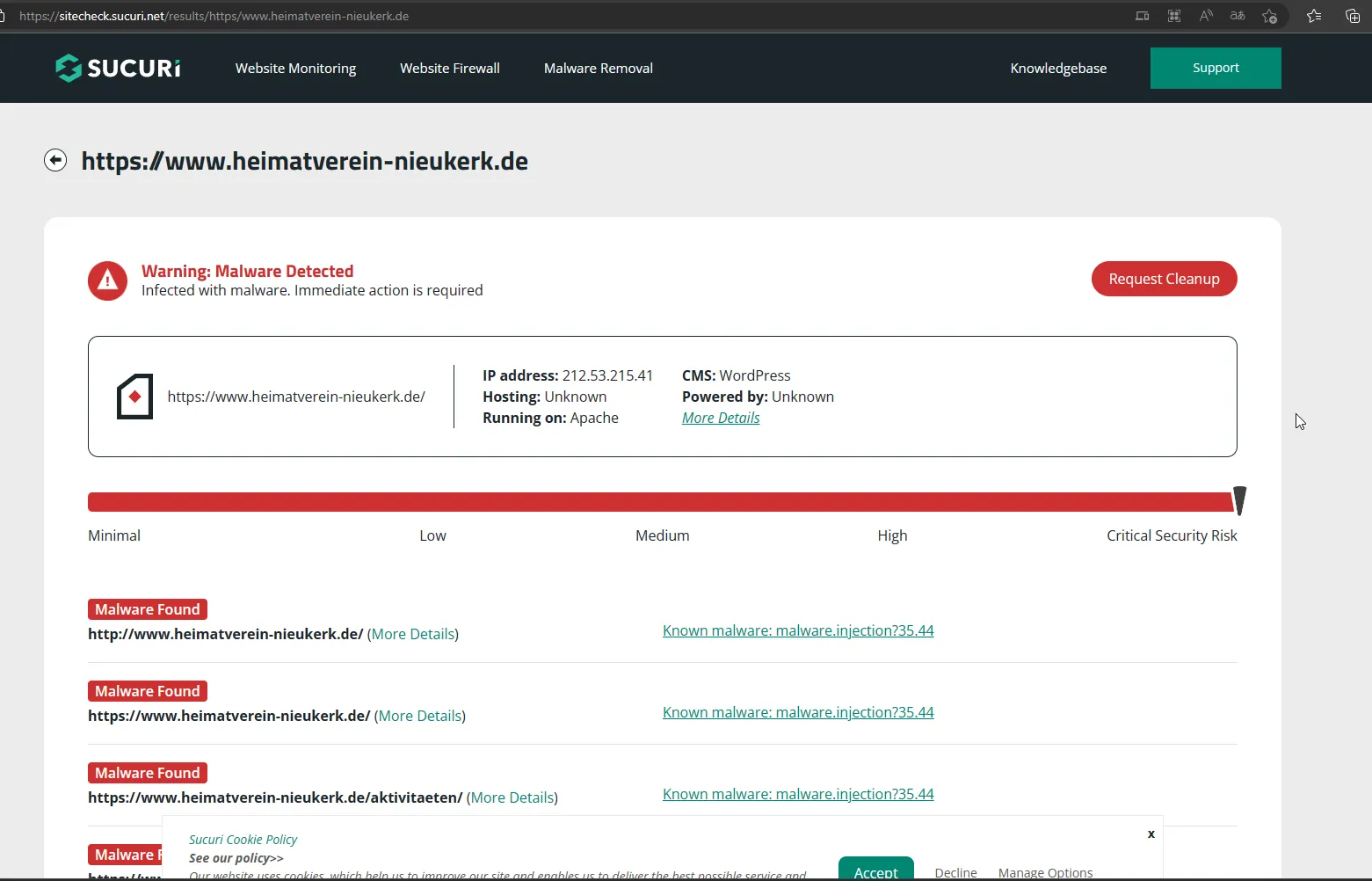Open More Details for https://www.heimatverein-nieukerk.de/ malware row
This screenshot has height=881, width=1372.
pyautogui.click(x=420, y=716)
